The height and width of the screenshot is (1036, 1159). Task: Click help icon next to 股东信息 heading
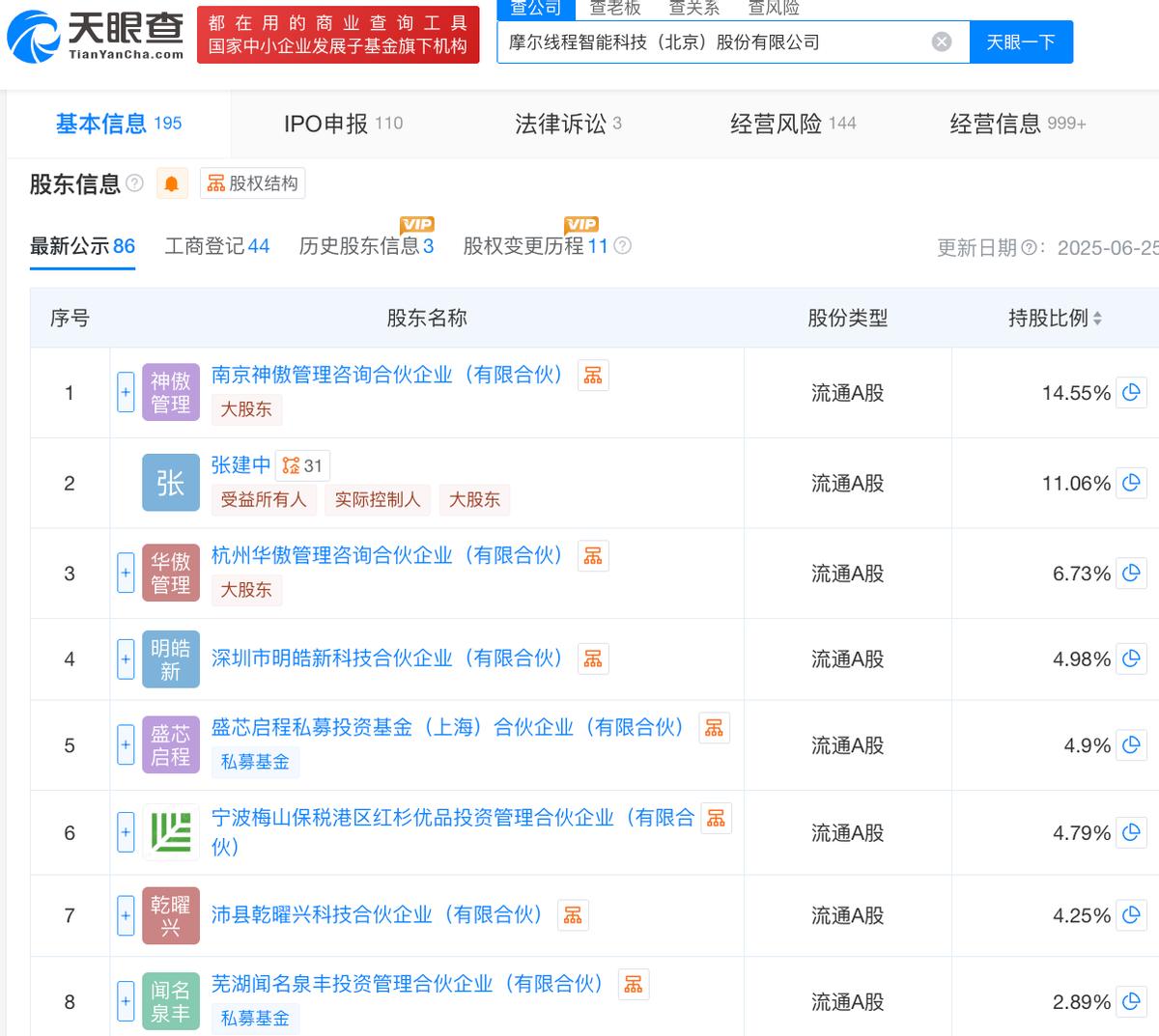135,183
